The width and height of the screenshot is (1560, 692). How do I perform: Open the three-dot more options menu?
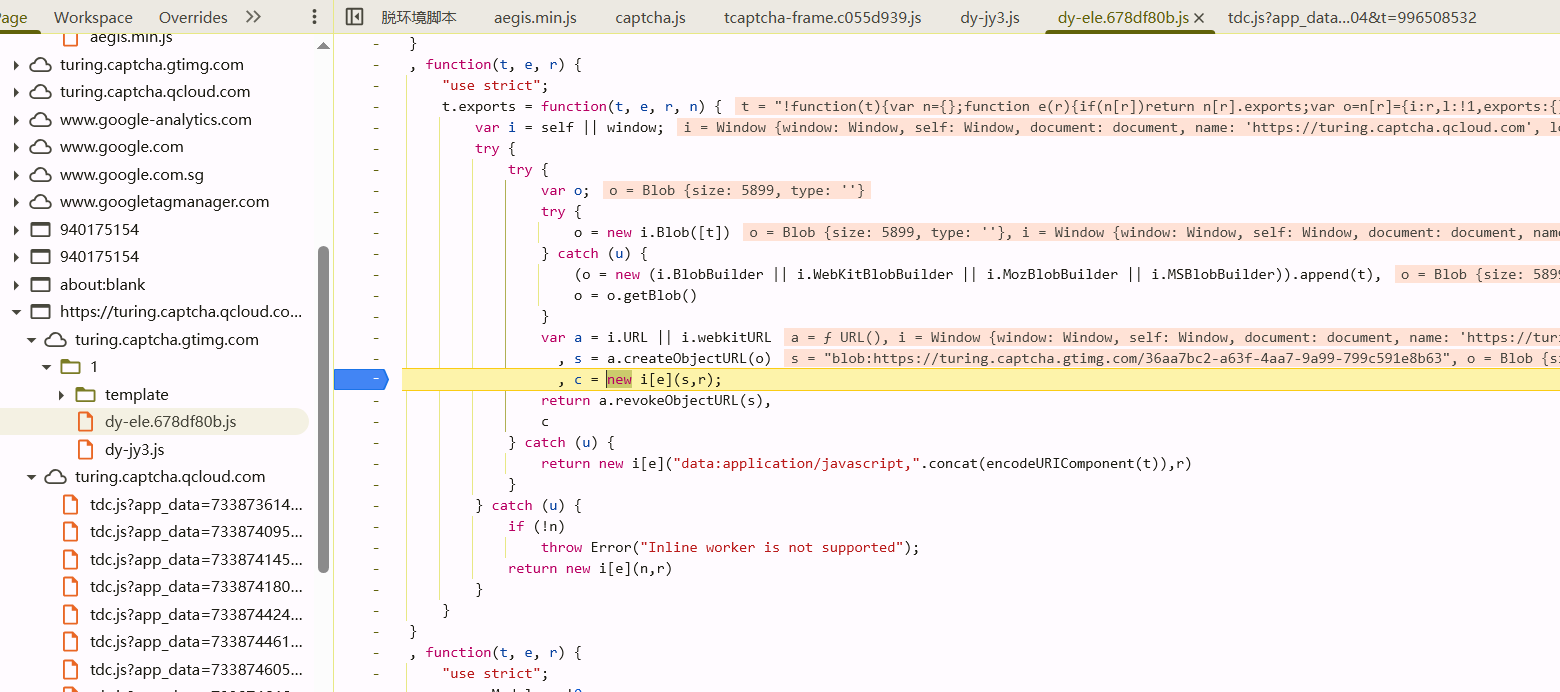pos(315,17)
